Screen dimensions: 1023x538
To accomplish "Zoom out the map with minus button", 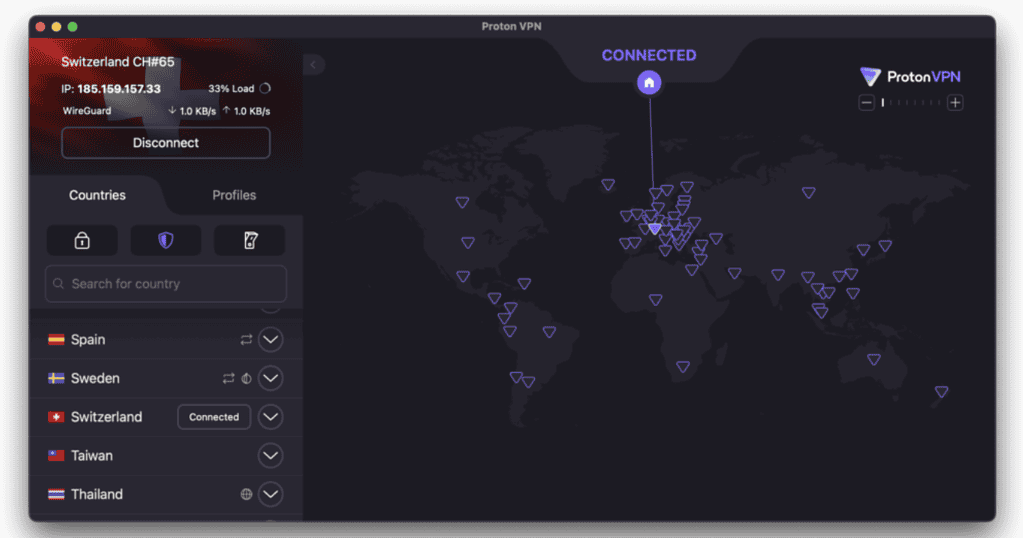I will click(x=867, y=103).
